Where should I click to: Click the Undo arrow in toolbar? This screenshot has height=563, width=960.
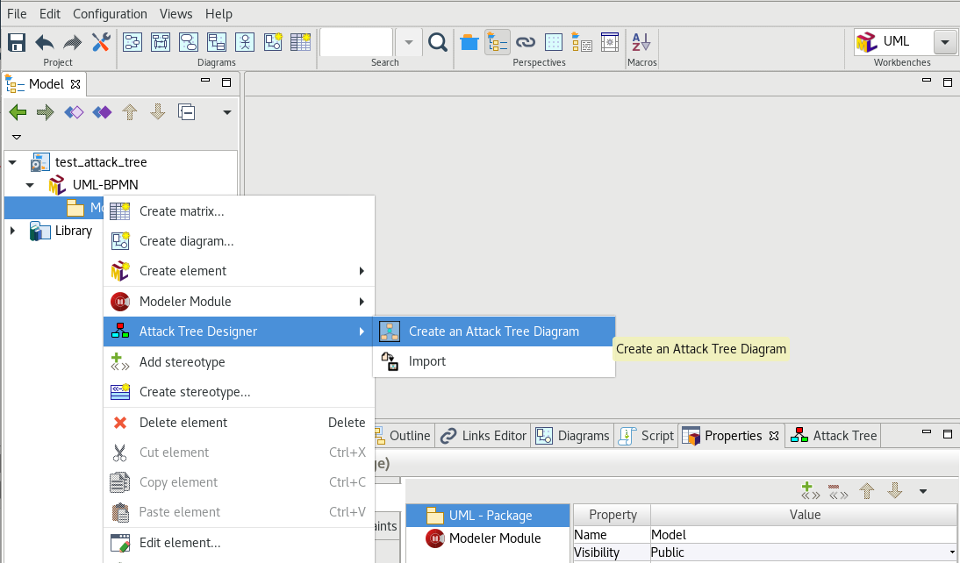click(x=45, y=42)
